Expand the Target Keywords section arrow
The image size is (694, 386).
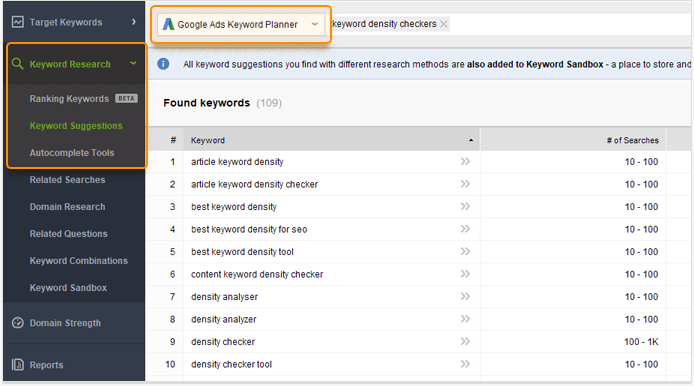[134, 22]
